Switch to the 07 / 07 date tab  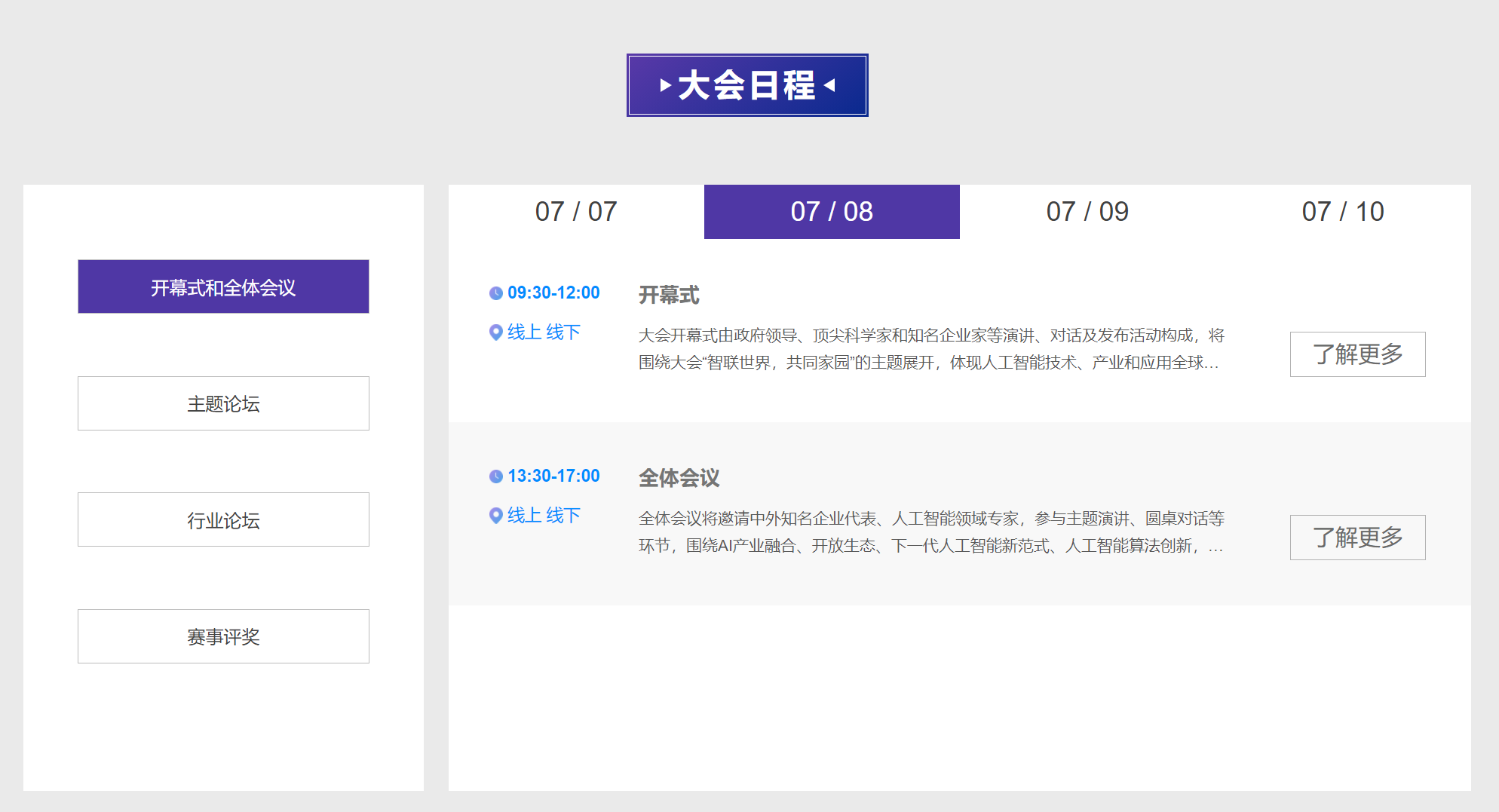(x=576, y=212)
